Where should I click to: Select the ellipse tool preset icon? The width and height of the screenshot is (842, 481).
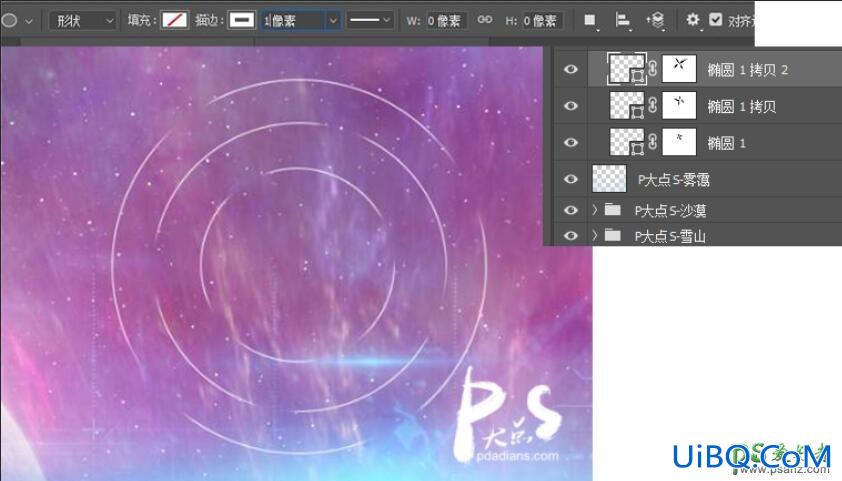pos(9,20)
